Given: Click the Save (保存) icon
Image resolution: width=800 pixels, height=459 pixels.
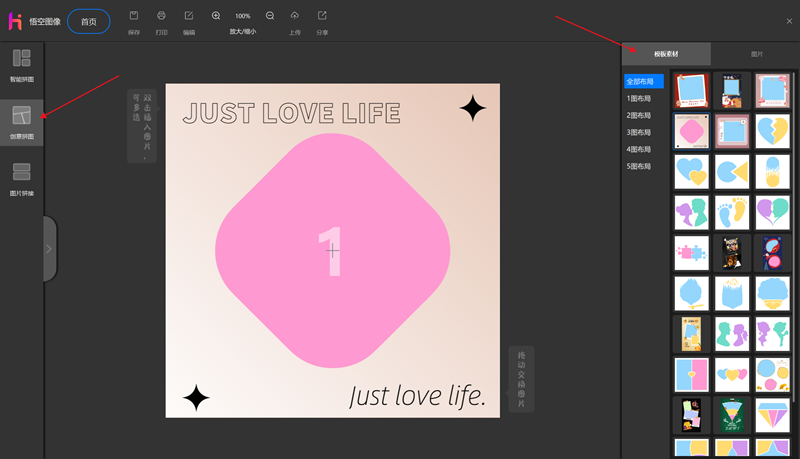Looking at the screenshot, I should [x=134, y=16].
